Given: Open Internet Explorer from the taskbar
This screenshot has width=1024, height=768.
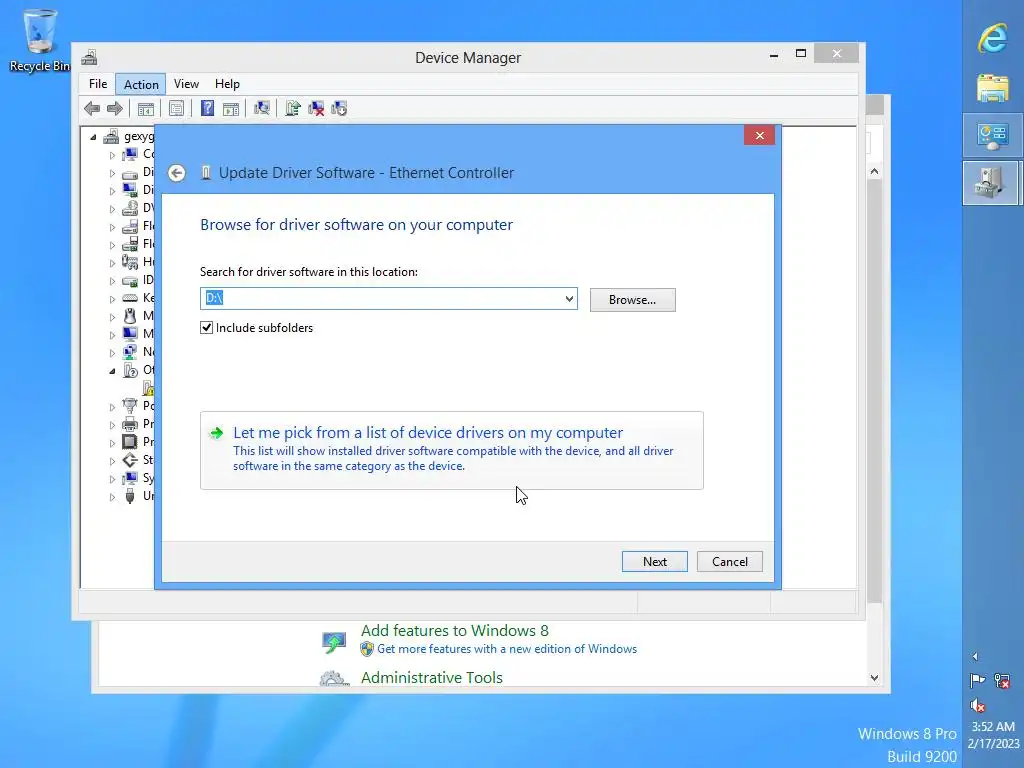Looking at the screenshot, I should pyautogui.click(x=993, y=38).
